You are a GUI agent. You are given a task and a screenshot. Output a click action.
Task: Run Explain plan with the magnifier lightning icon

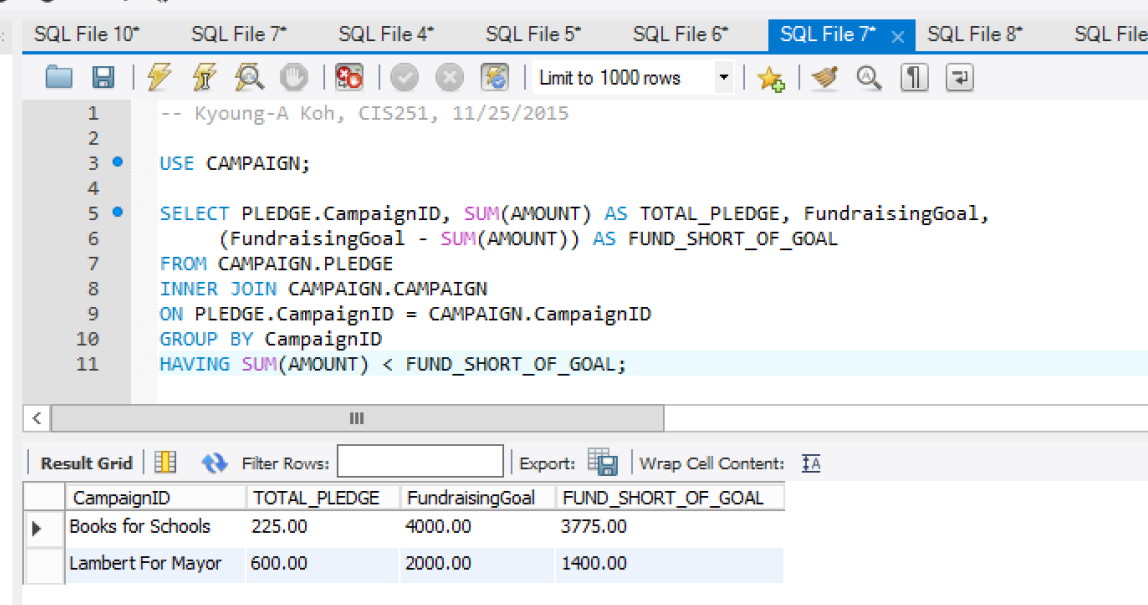pos(249,77)
